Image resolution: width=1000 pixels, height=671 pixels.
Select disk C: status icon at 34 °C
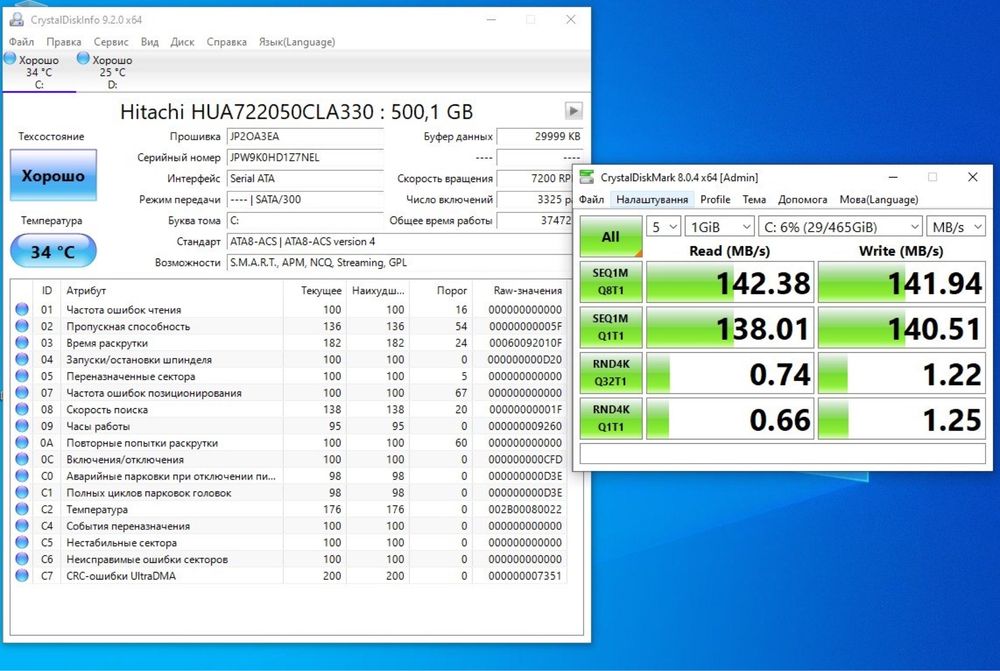coord(10,59)
